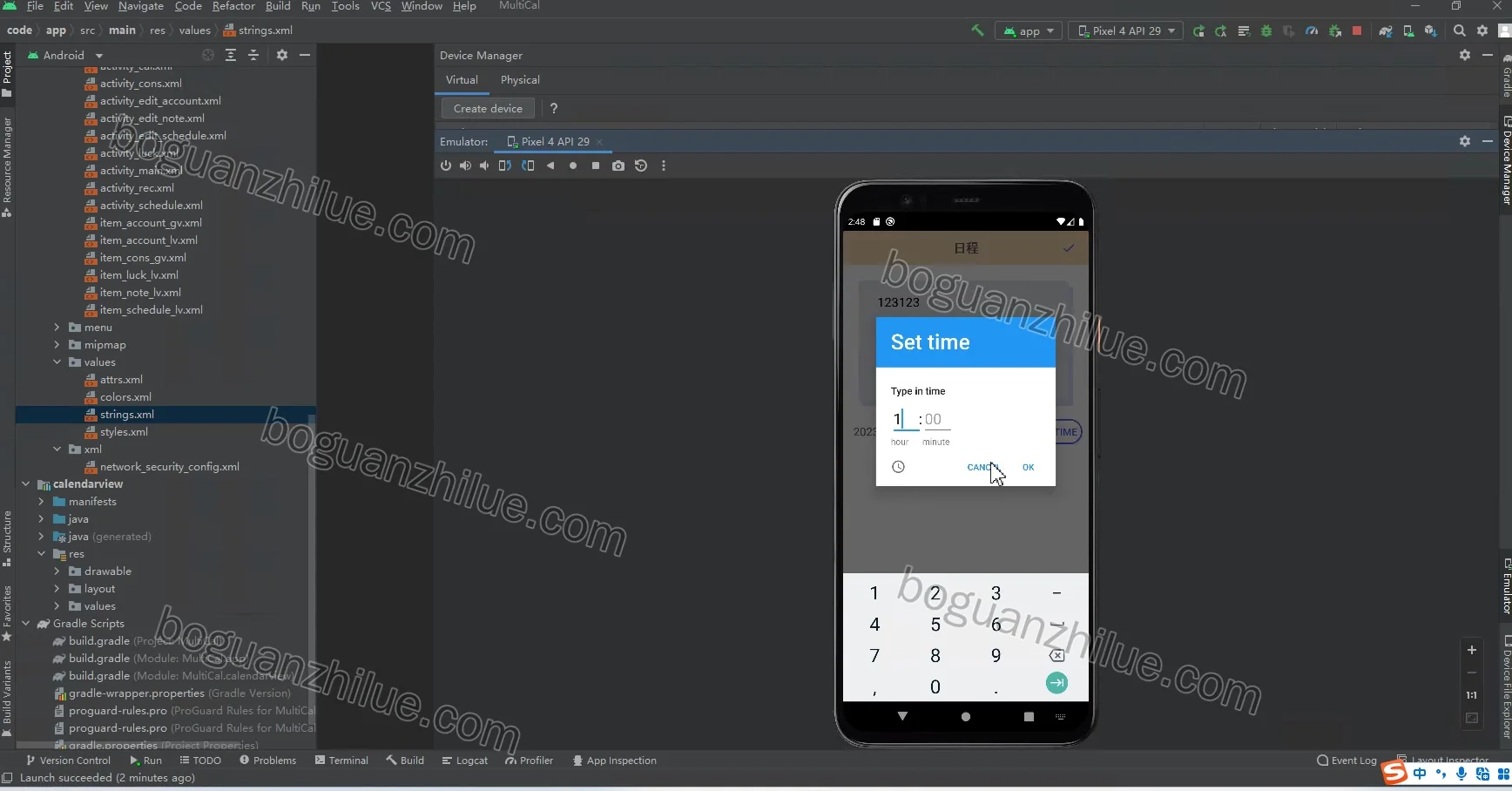The image size is (1512, 791).
Task: Click the hour input field
Action: pos(905,419)
